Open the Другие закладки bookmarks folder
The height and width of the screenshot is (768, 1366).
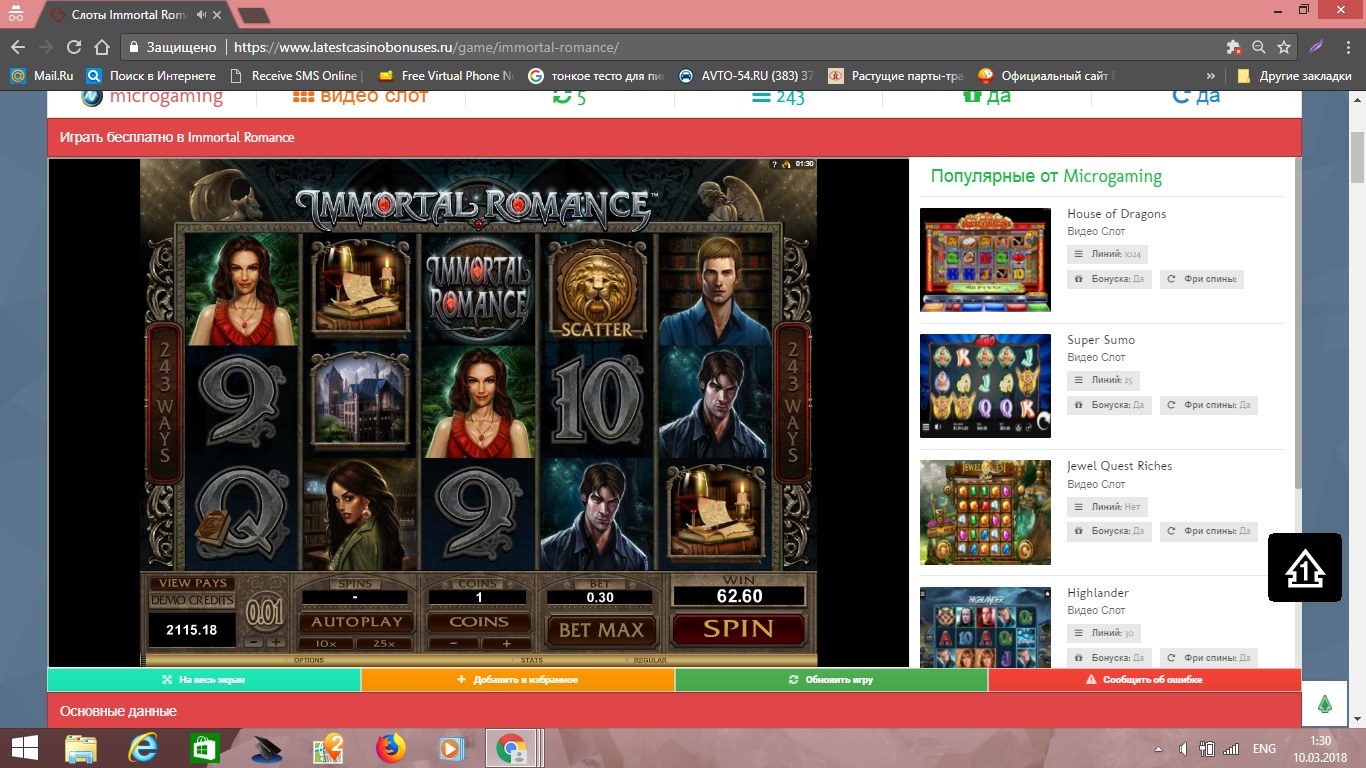click(x=1294, y=76)
